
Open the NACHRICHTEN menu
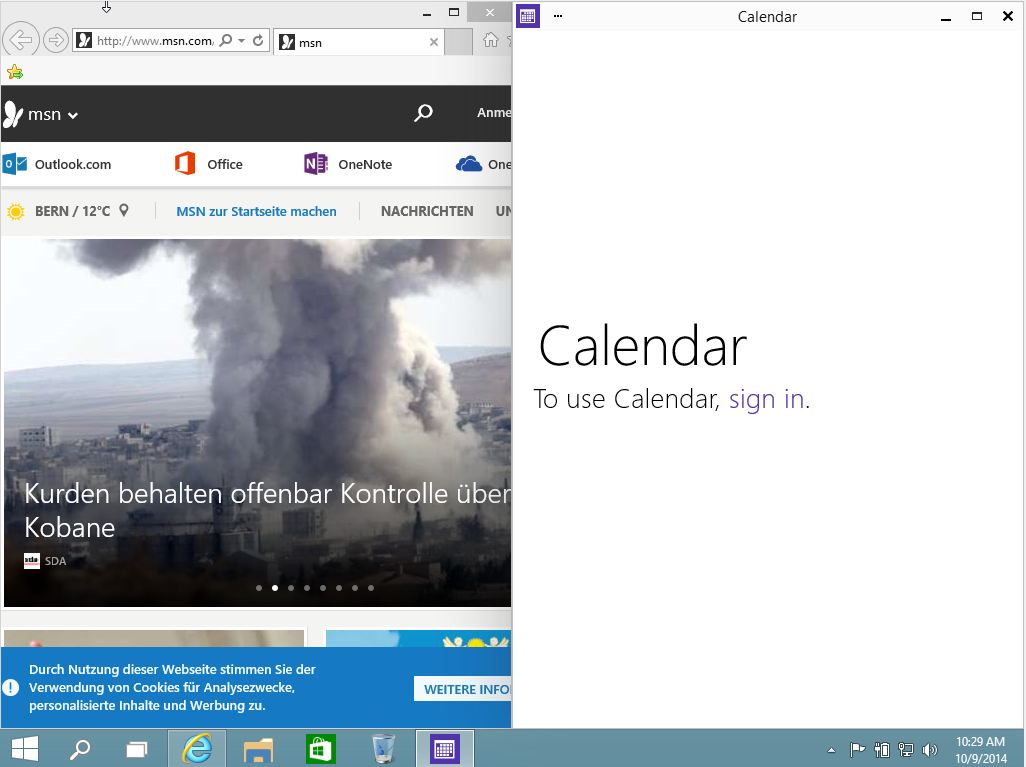427,211
